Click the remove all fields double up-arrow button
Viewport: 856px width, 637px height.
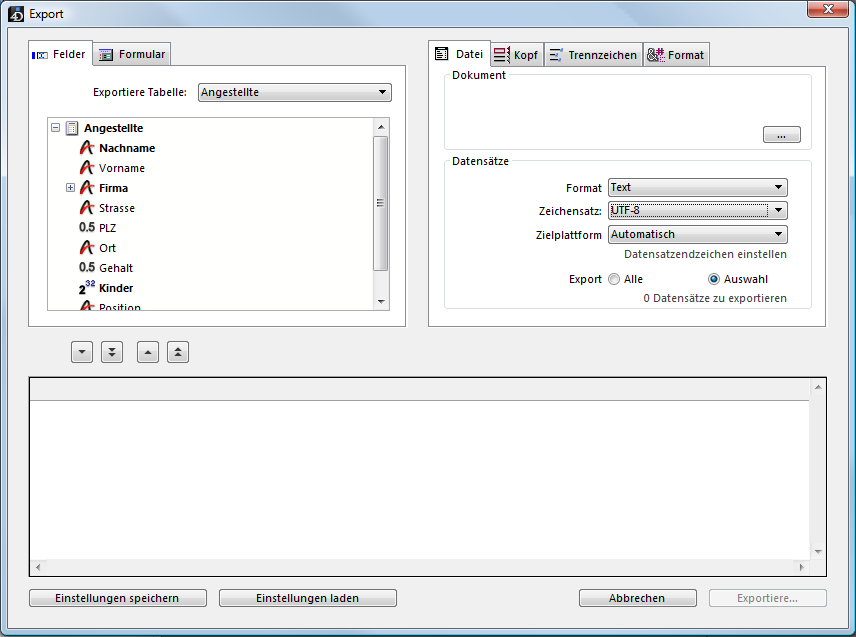[x=178, y=352]
